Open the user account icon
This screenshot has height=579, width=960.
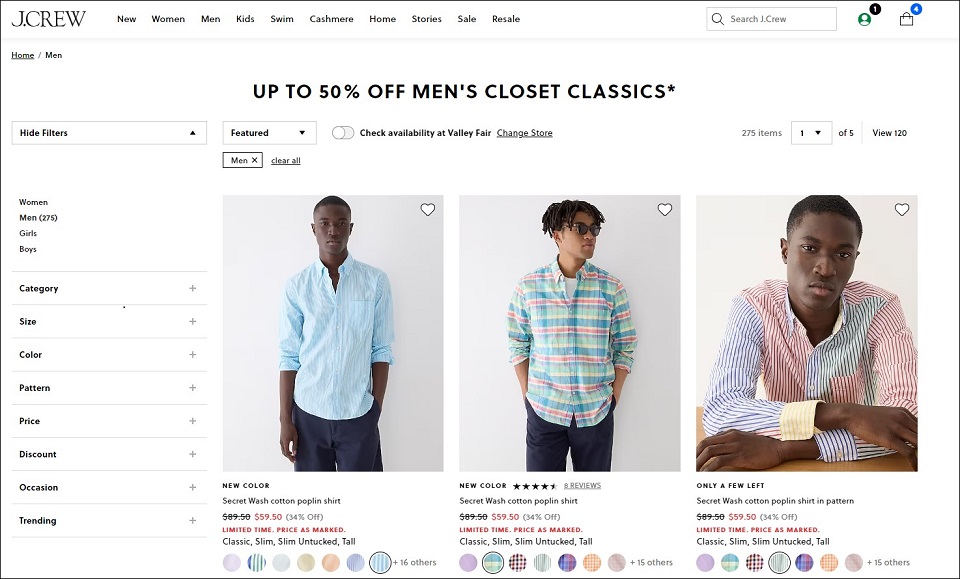pyautogui.click(x=864, y=19)
